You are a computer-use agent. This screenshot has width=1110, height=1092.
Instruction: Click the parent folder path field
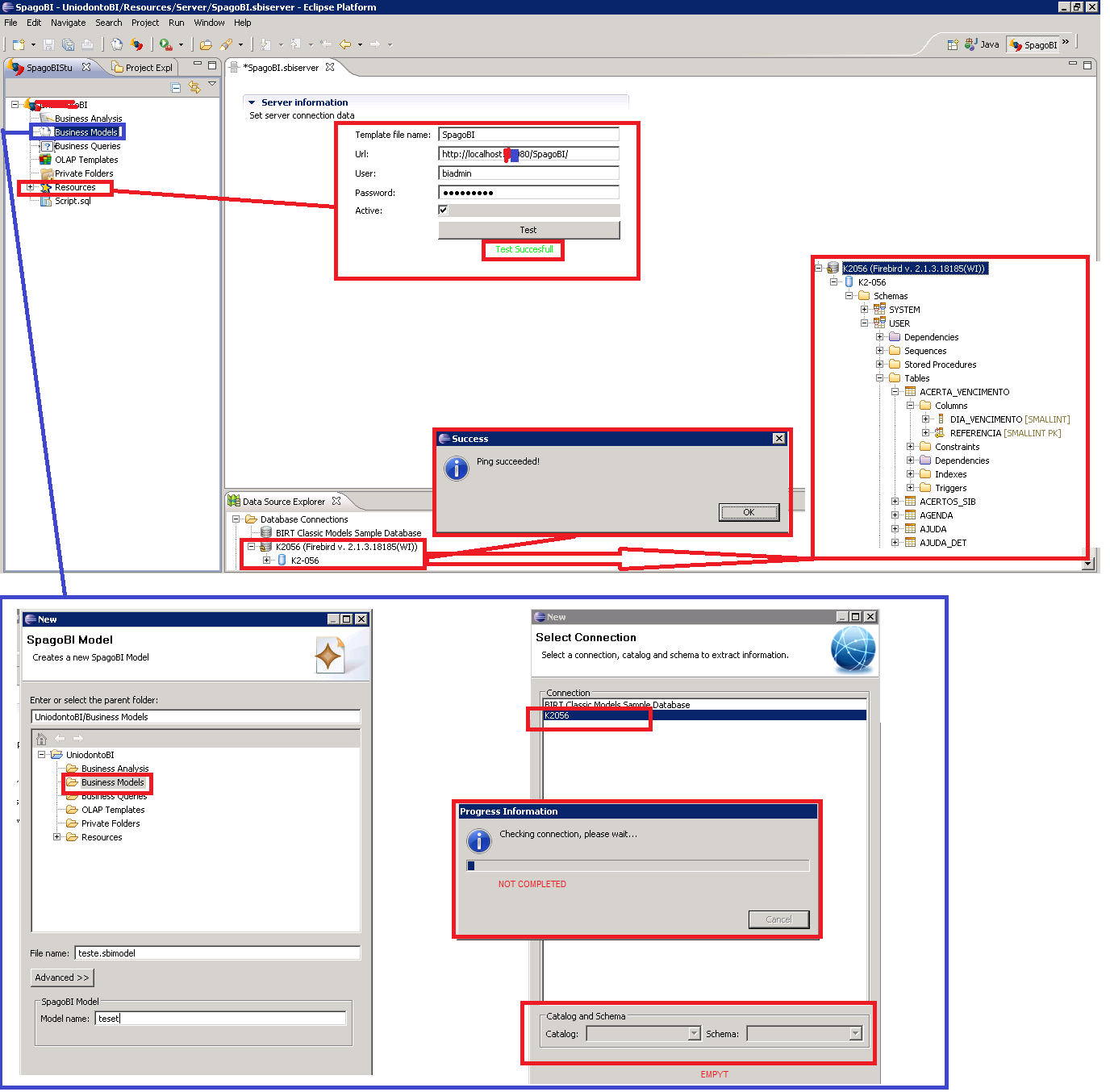(x=195, y=717)
